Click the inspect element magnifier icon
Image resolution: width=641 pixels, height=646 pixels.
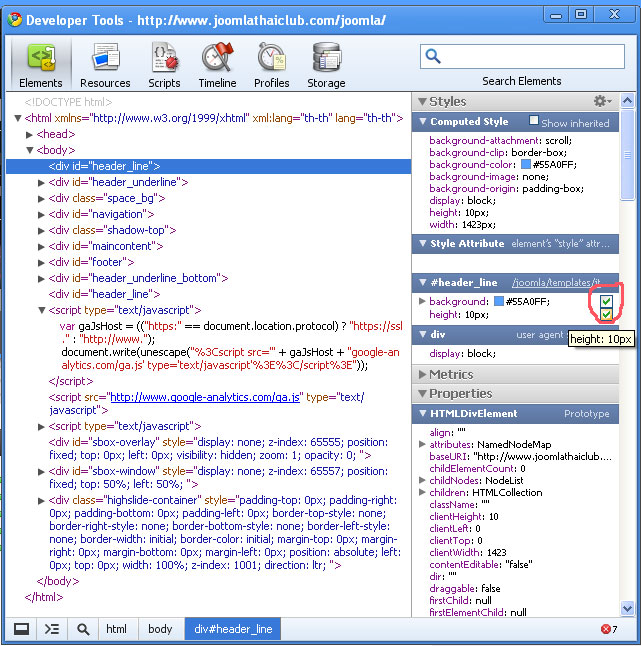tap(83, 629)
